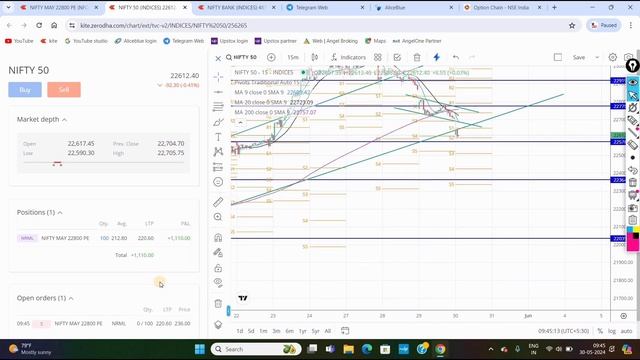
Task: Select the All time range
Action: click(328, 331)
